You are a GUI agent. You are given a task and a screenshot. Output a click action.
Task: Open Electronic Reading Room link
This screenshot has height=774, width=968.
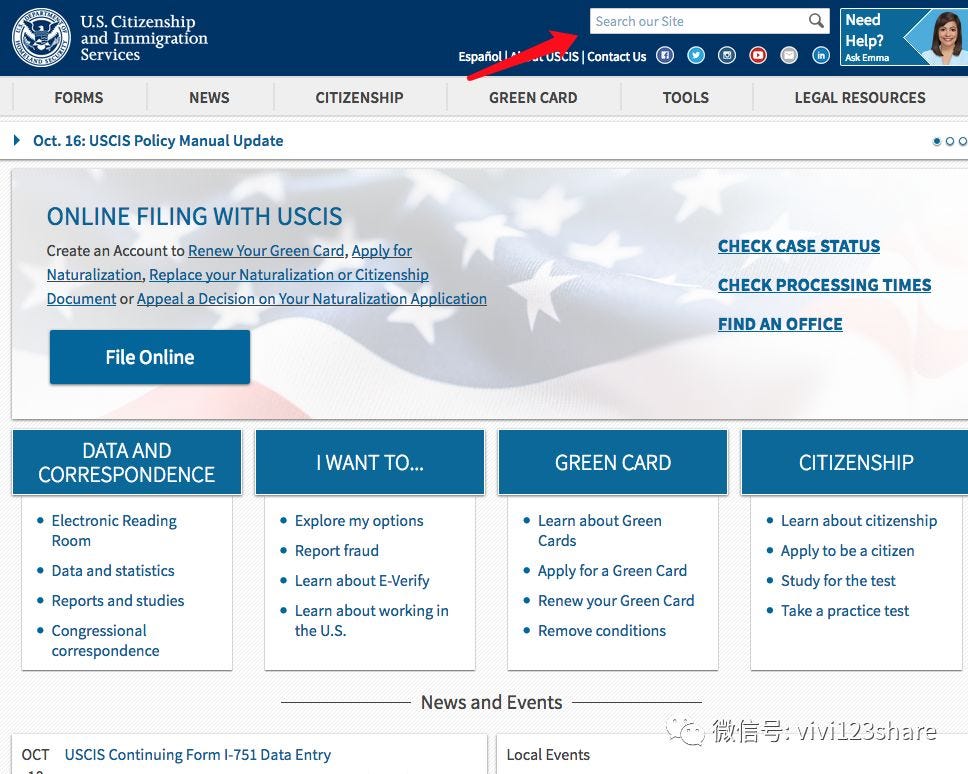click(x=114, y=531)
